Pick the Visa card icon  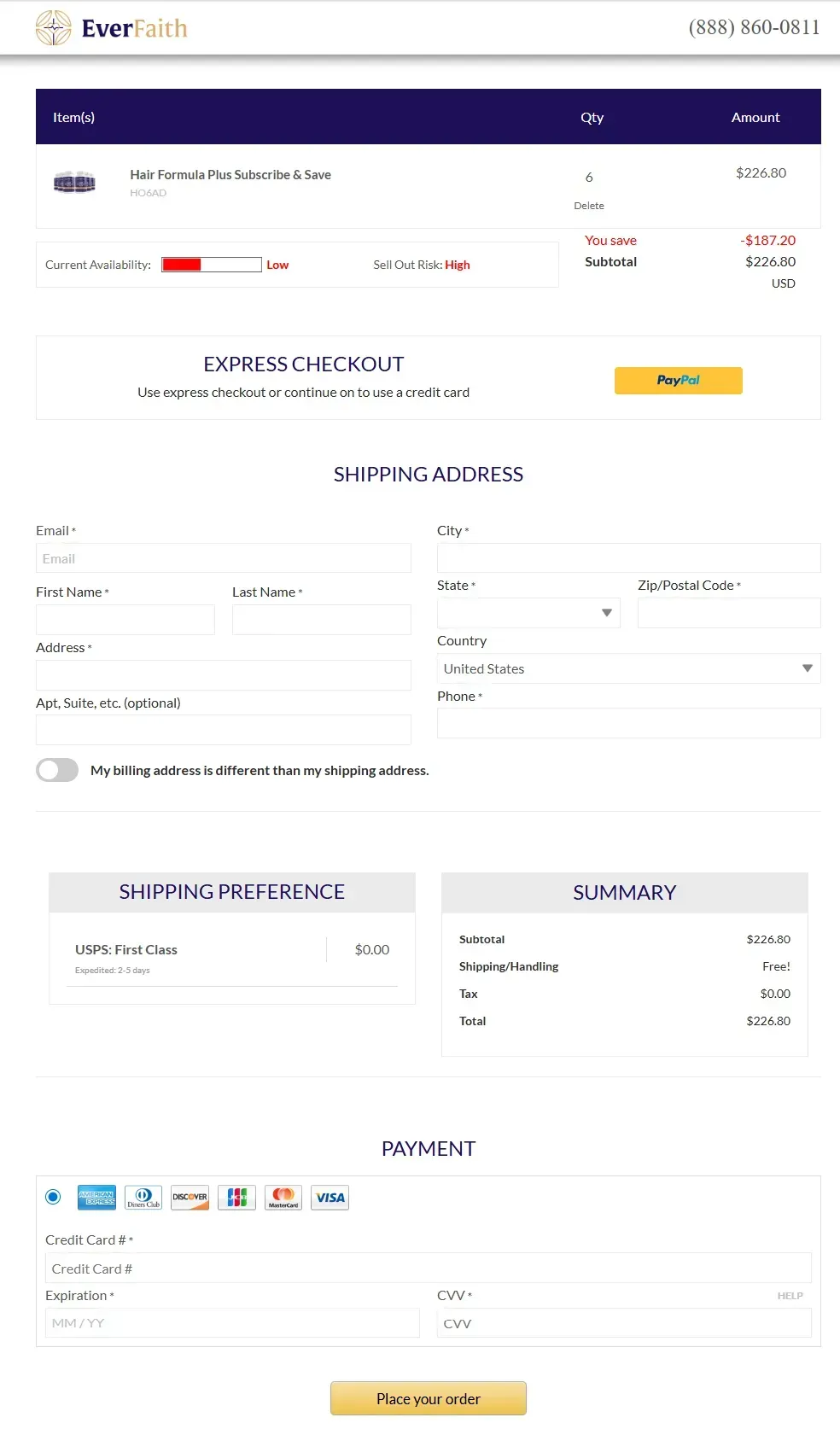[x=330, y=1198]
